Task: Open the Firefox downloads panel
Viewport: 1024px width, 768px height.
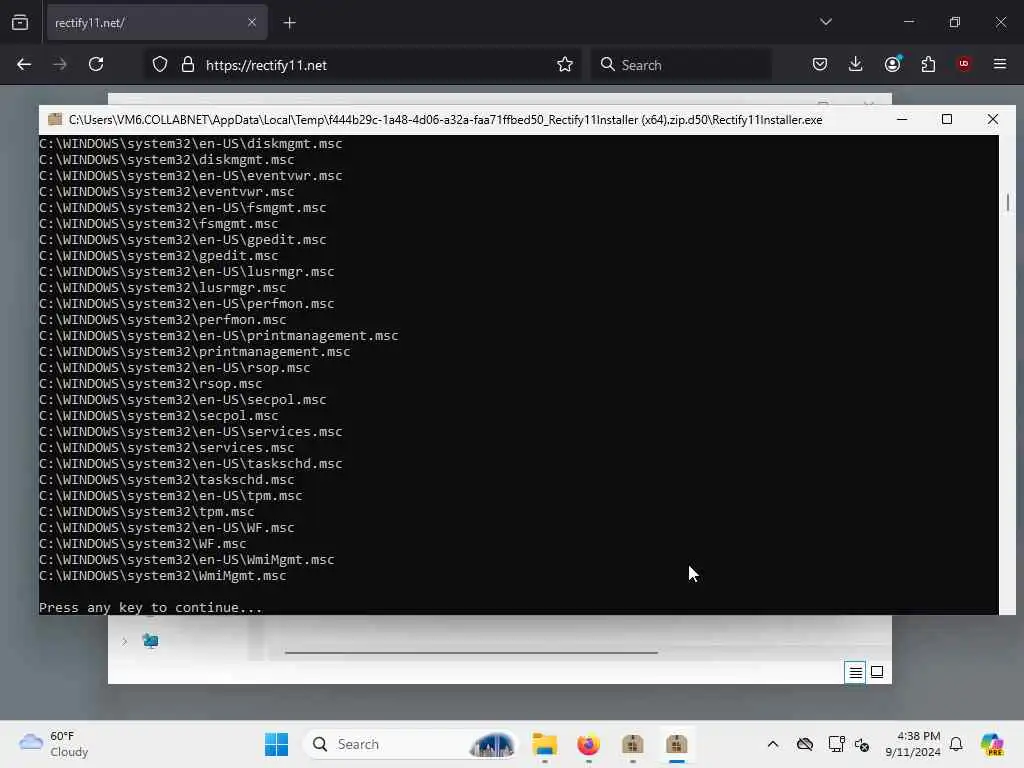Action: (856, 65)
